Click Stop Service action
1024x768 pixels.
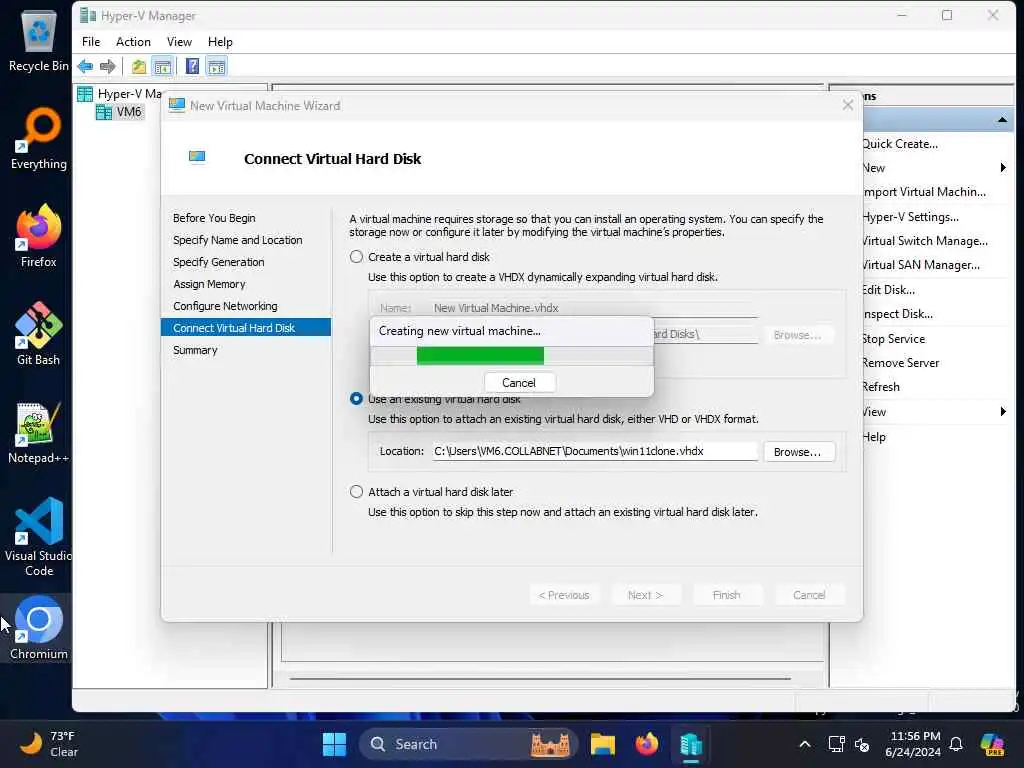[x=893, y=339]
